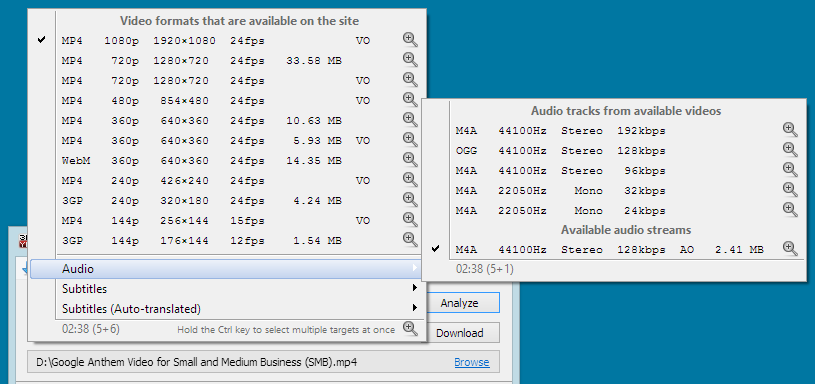
Task: Click the Analyze button
Action: [459, 303]
